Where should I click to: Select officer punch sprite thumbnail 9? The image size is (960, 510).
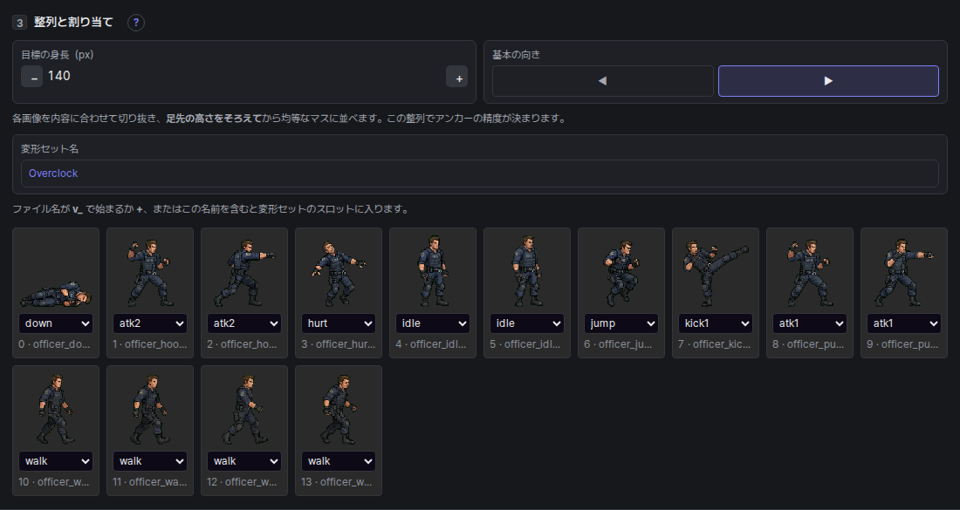(904, 272)
